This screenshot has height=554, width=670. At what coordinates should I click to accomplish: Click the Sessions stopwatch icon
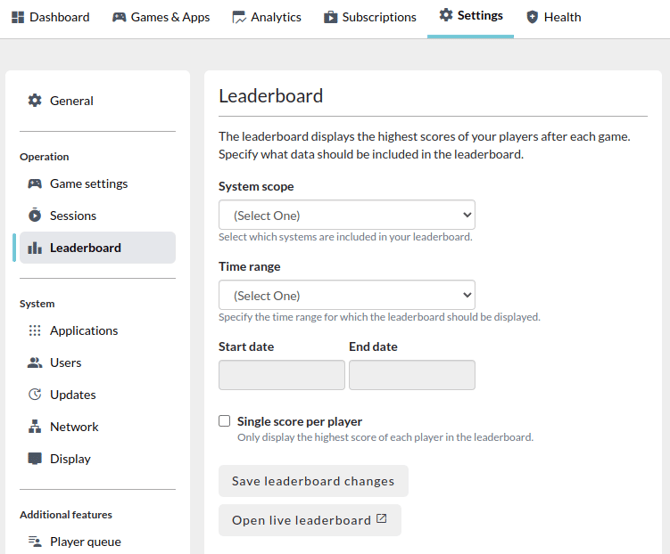point(35,215)
